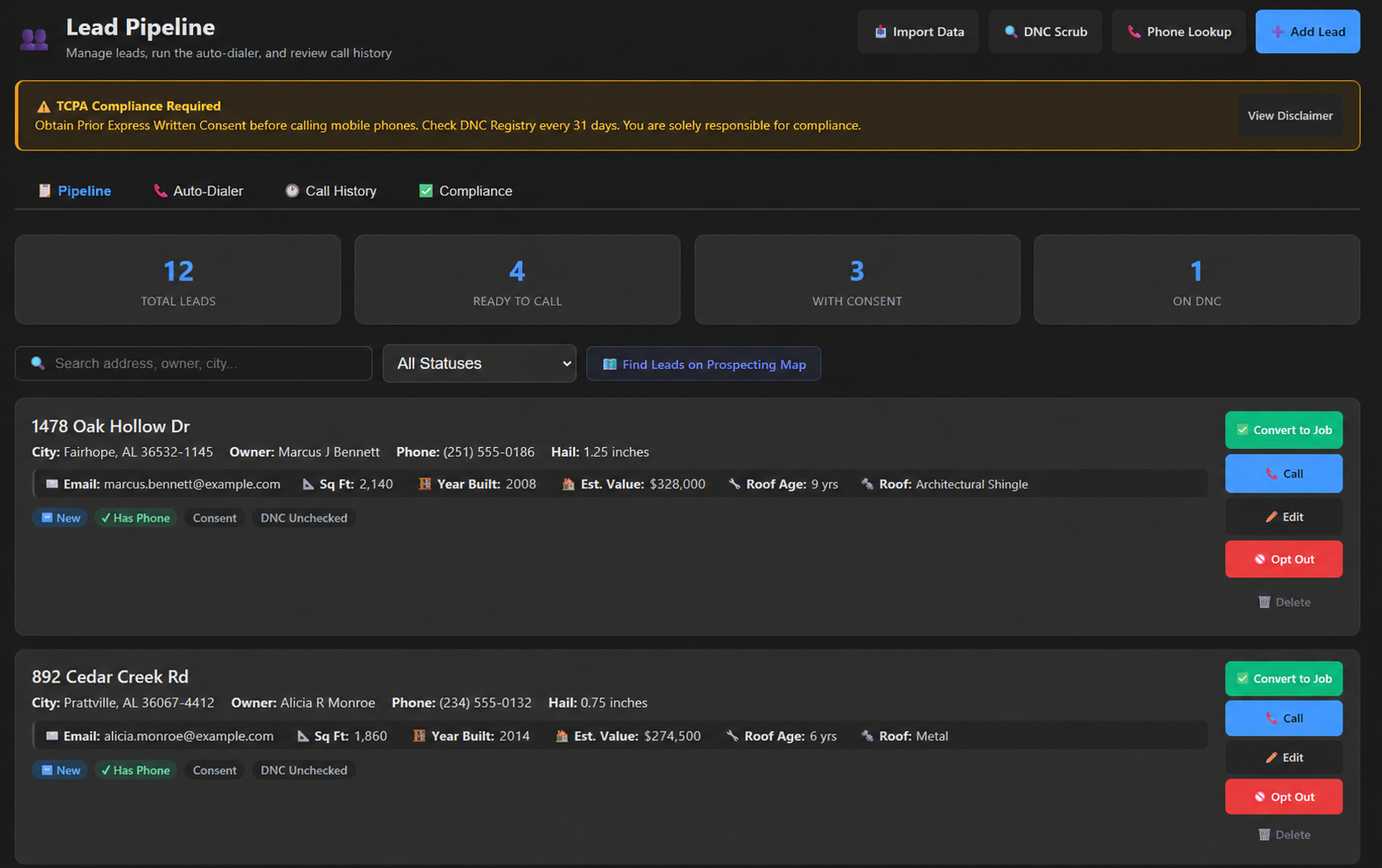The height and width of the screenshot is (868, 1382).
Task: Click the 1478 Oak Hollow Dr title
Action: tap(111, 426)
